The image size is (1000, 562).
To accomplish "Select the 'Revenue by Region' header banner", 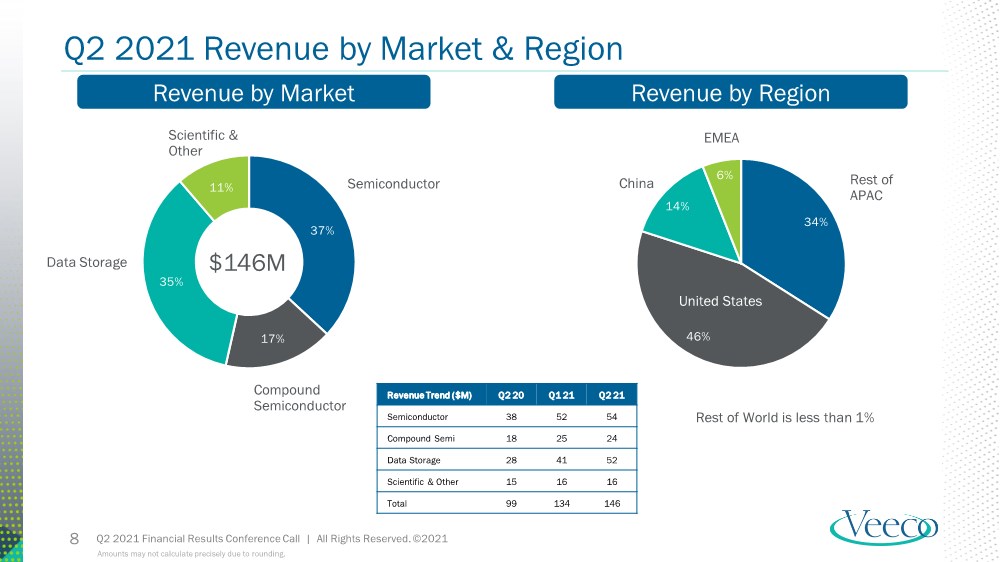I will click(x=731, y=92).
